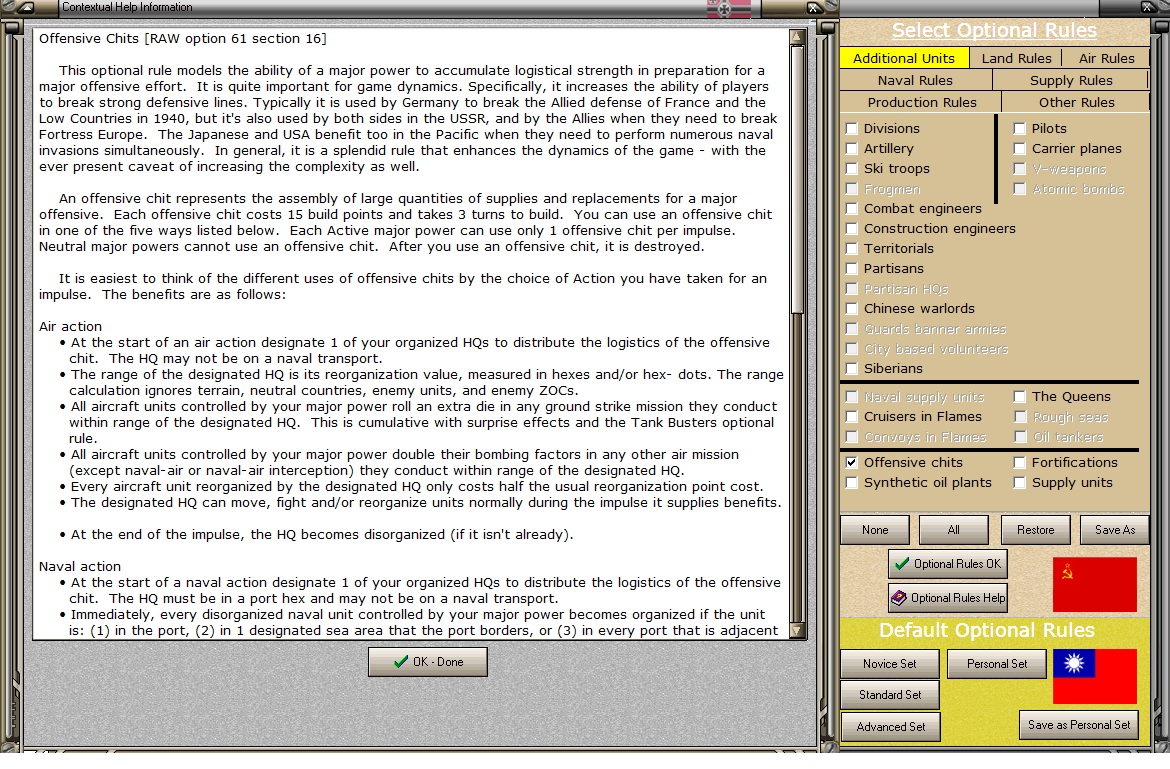Toggle Synthetic oil plants checkbox
This screenshot has height=769, width=1170.
851,483
